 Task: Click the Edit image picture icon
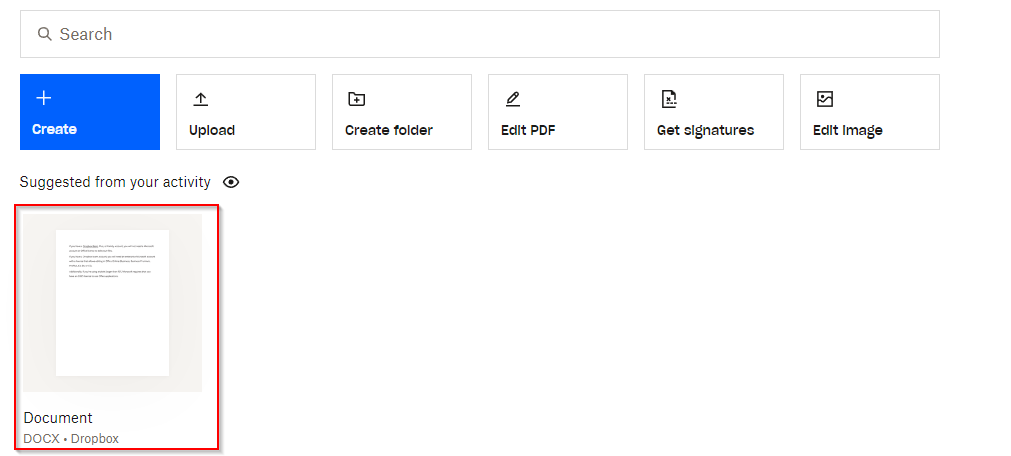(x=825, y=99)
